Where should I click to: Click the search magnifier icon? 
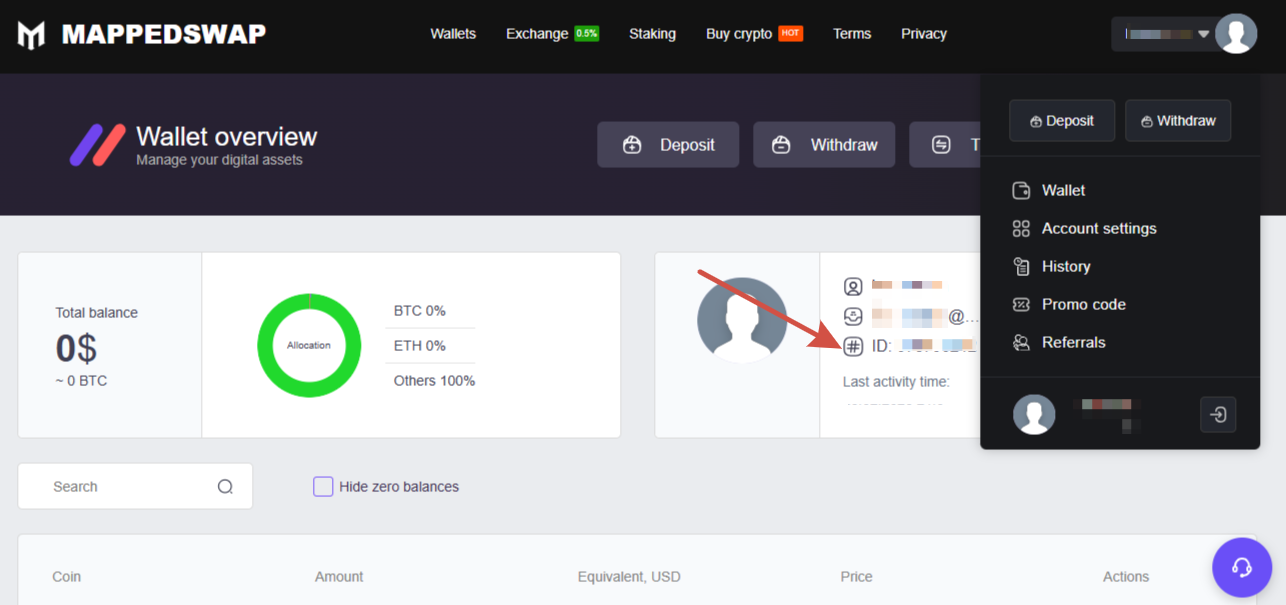(x=225, y=487)
